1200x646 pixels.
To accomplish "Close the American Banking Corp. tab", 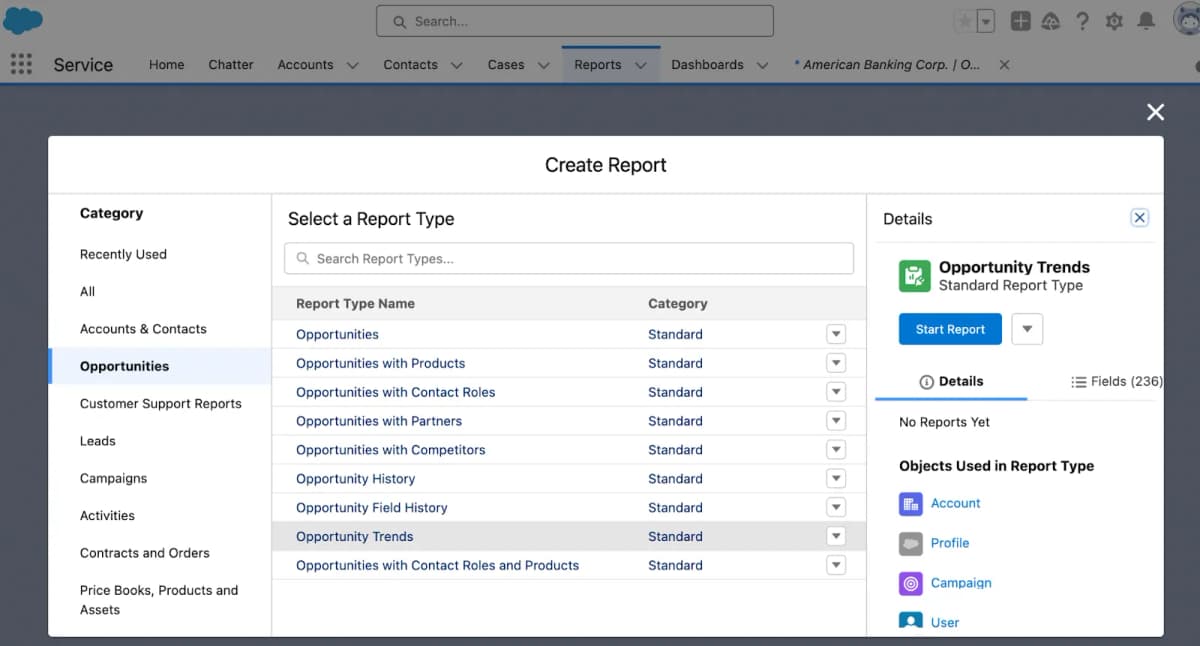I will [1004, 64].
